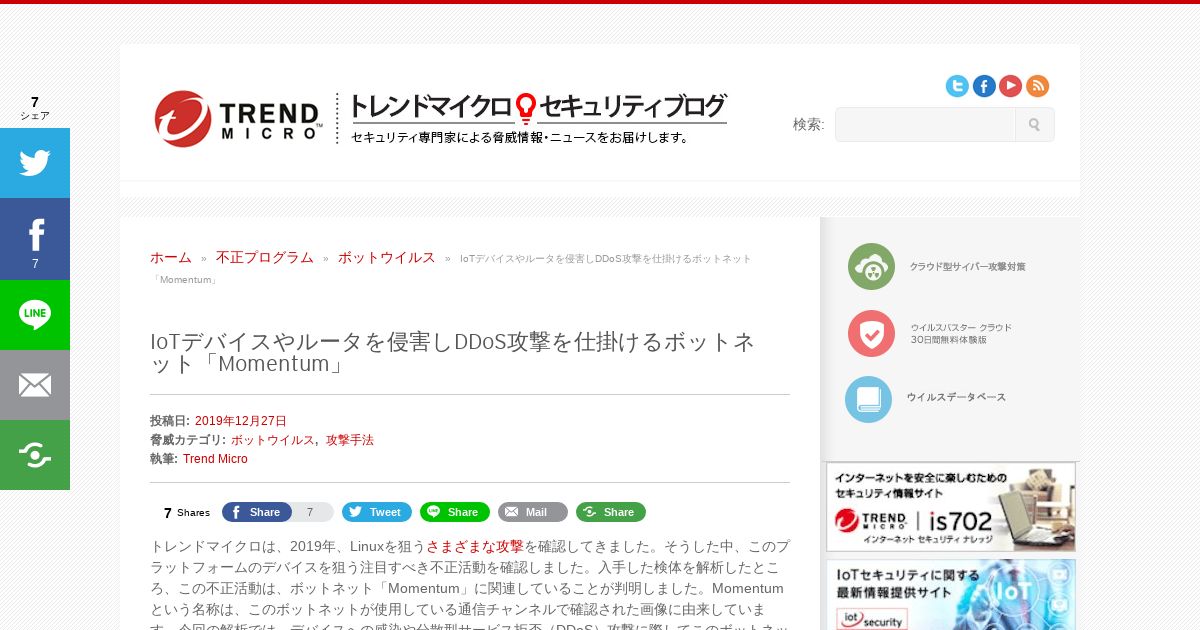Viewport: 1200px width, 630px height.
Task: Open ウイルスデータベース book icon
Action: pyautogui.click(x=868, y=399)
